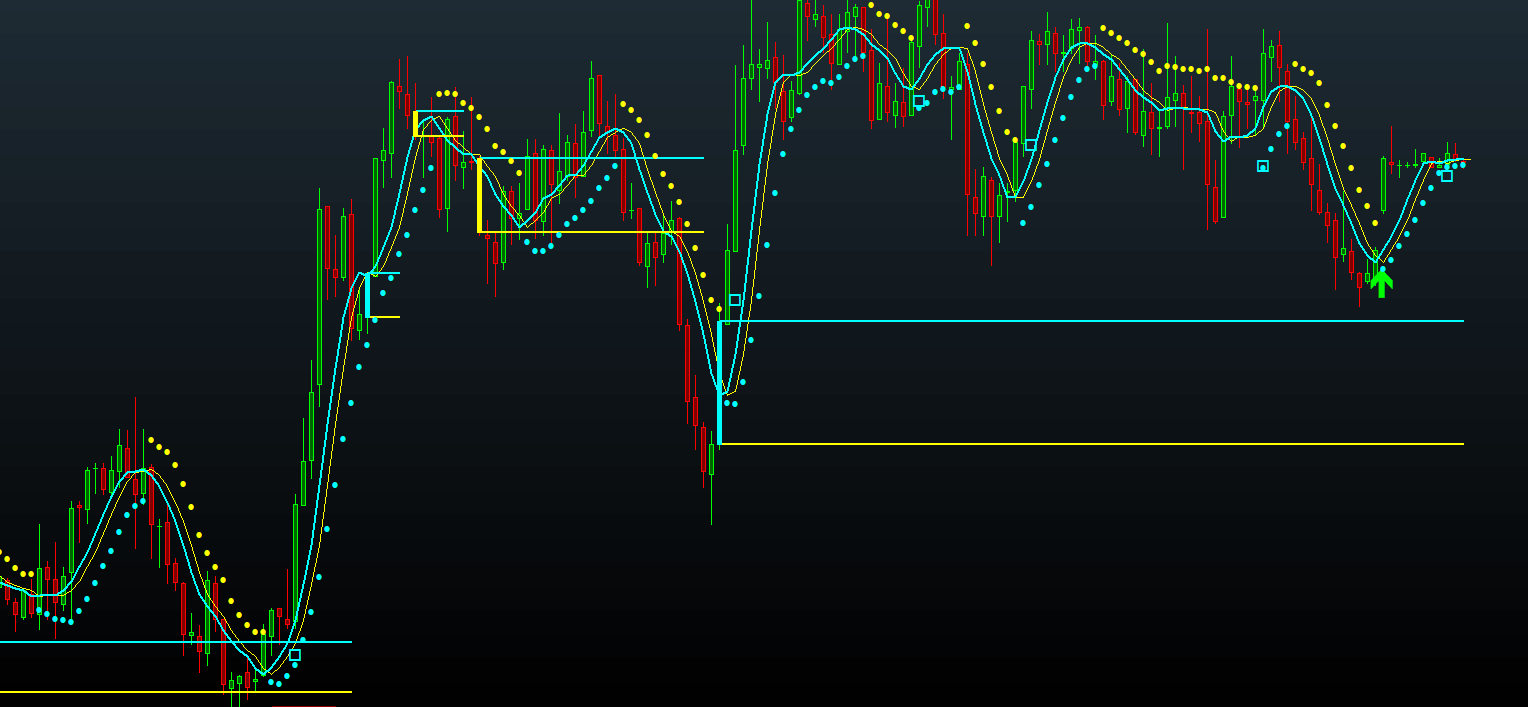Select the short cyan horizontal line at bottom left

click(176, 642)
